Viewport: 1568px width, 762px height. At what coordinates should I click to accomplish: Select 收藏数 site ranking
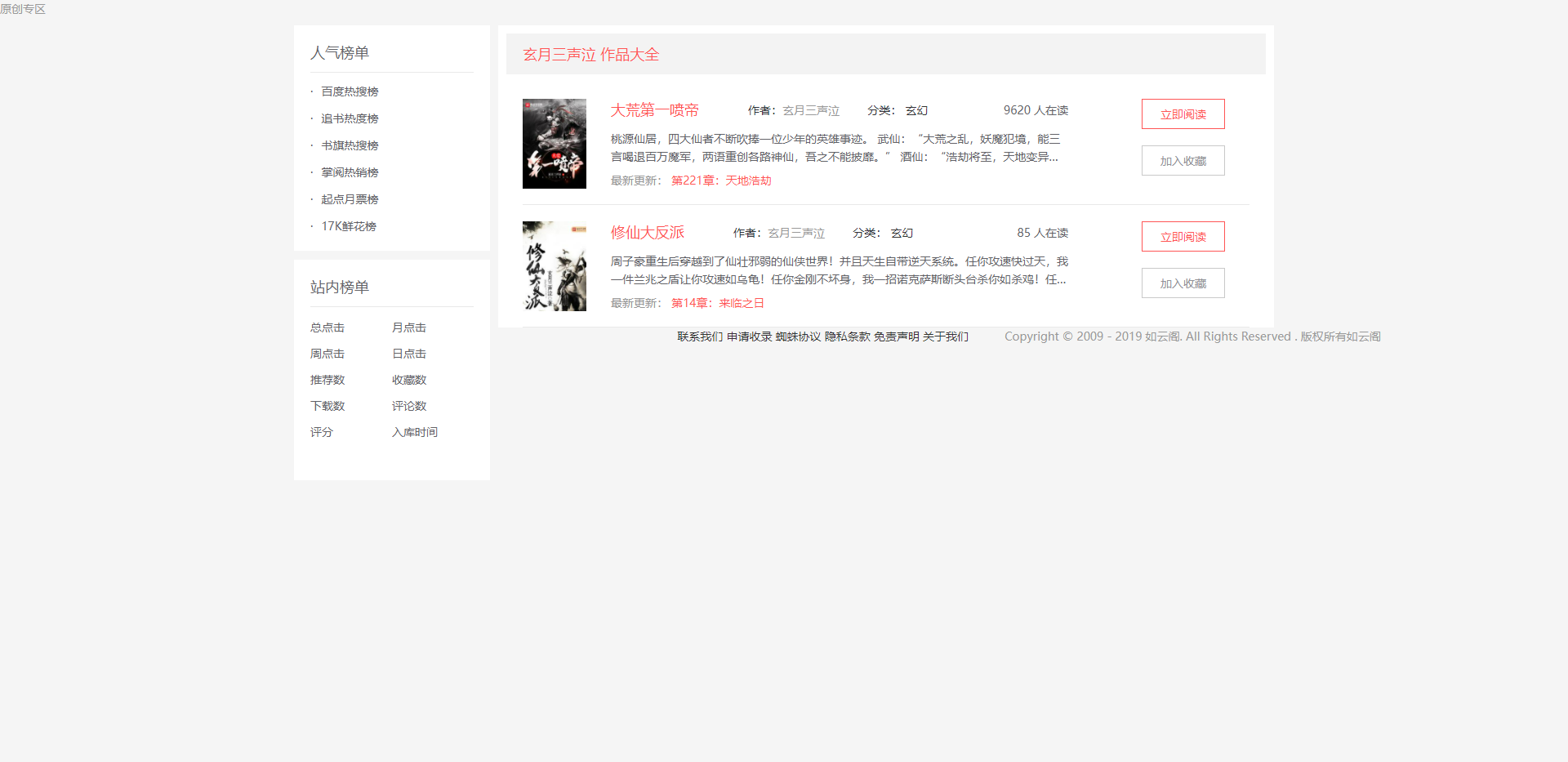409,380
